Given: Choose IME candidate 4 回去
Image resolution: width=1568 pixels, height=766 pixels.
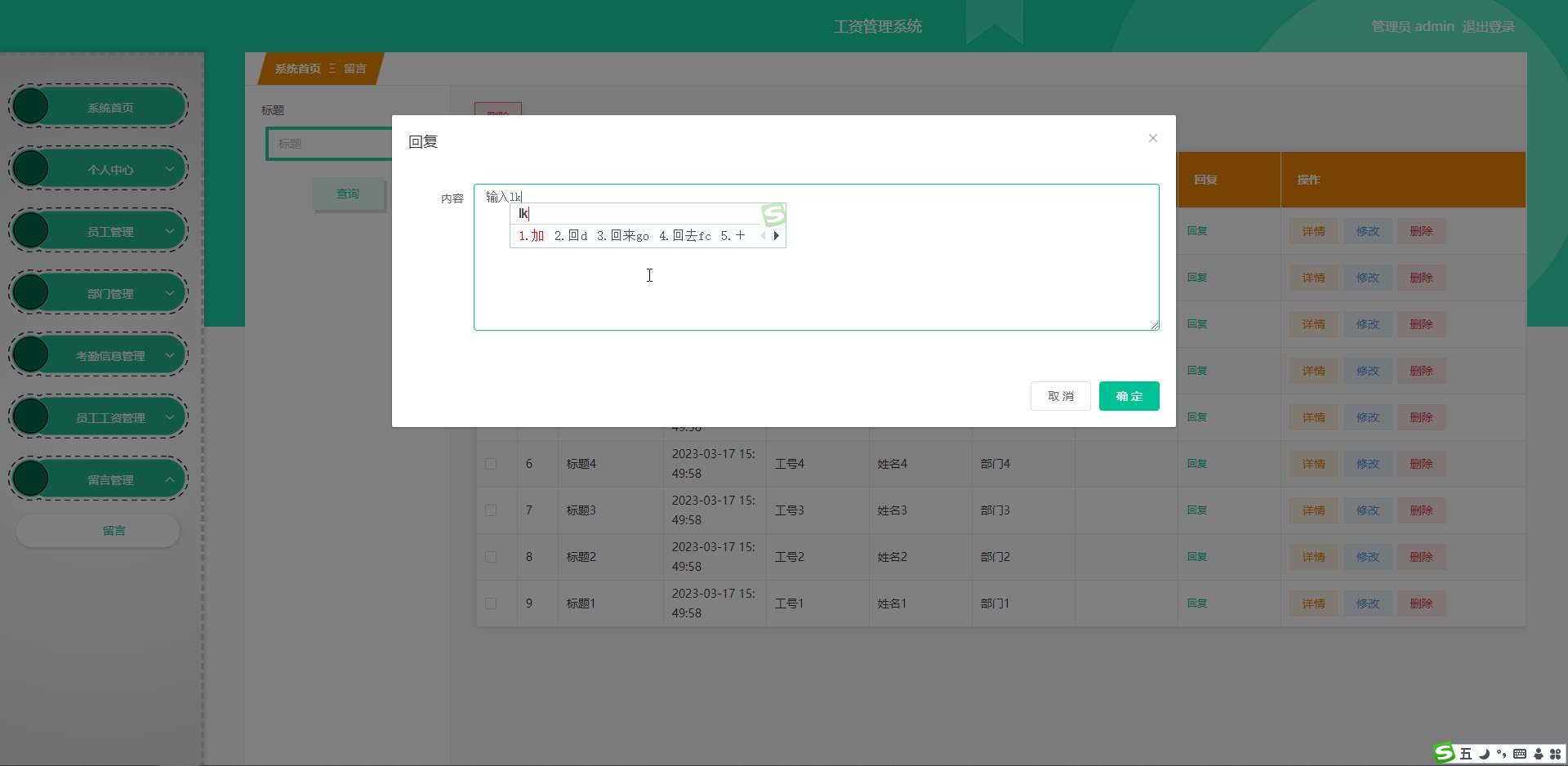Looking at the screenshot, I should (x=685, y=236).
